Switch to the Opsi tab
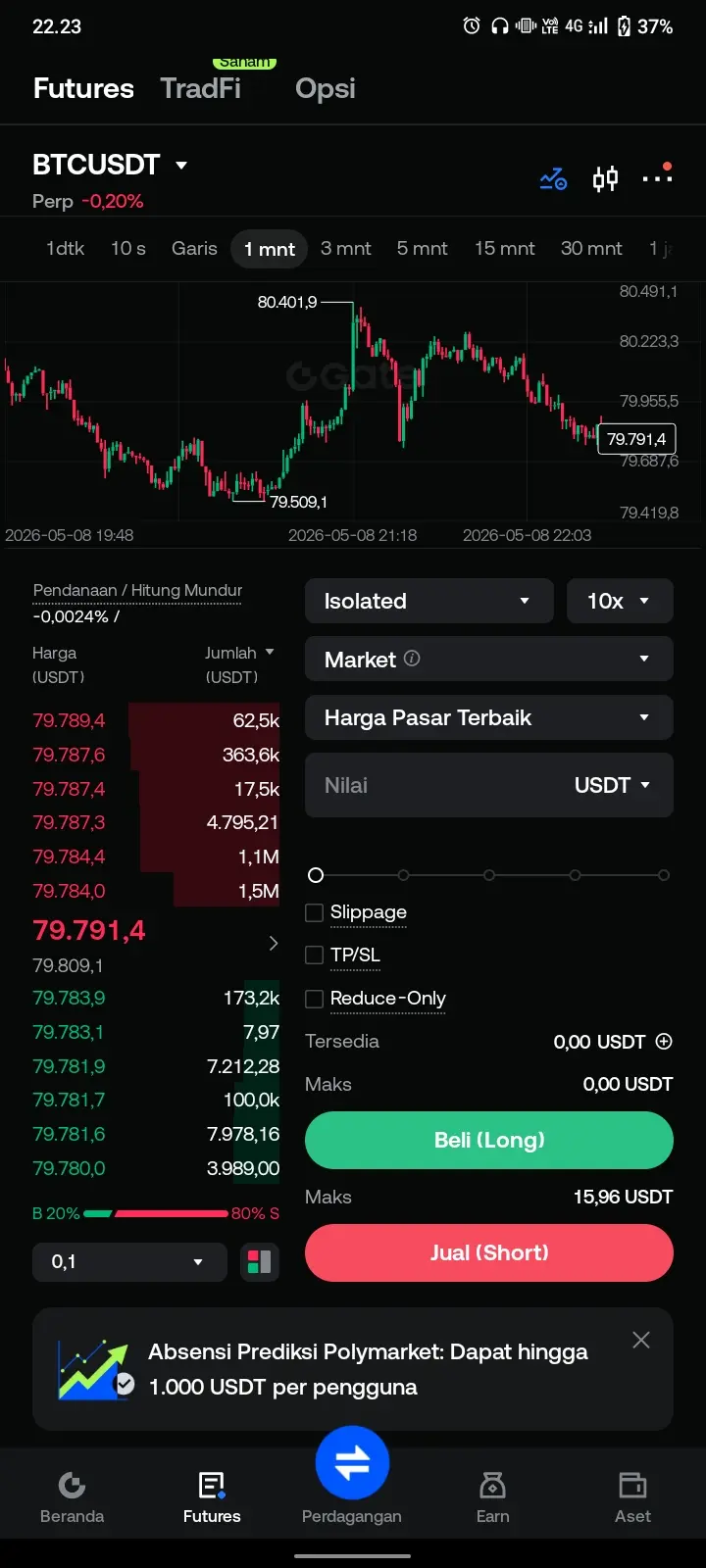Viewport: 706px width, 1568px height. 326,88
